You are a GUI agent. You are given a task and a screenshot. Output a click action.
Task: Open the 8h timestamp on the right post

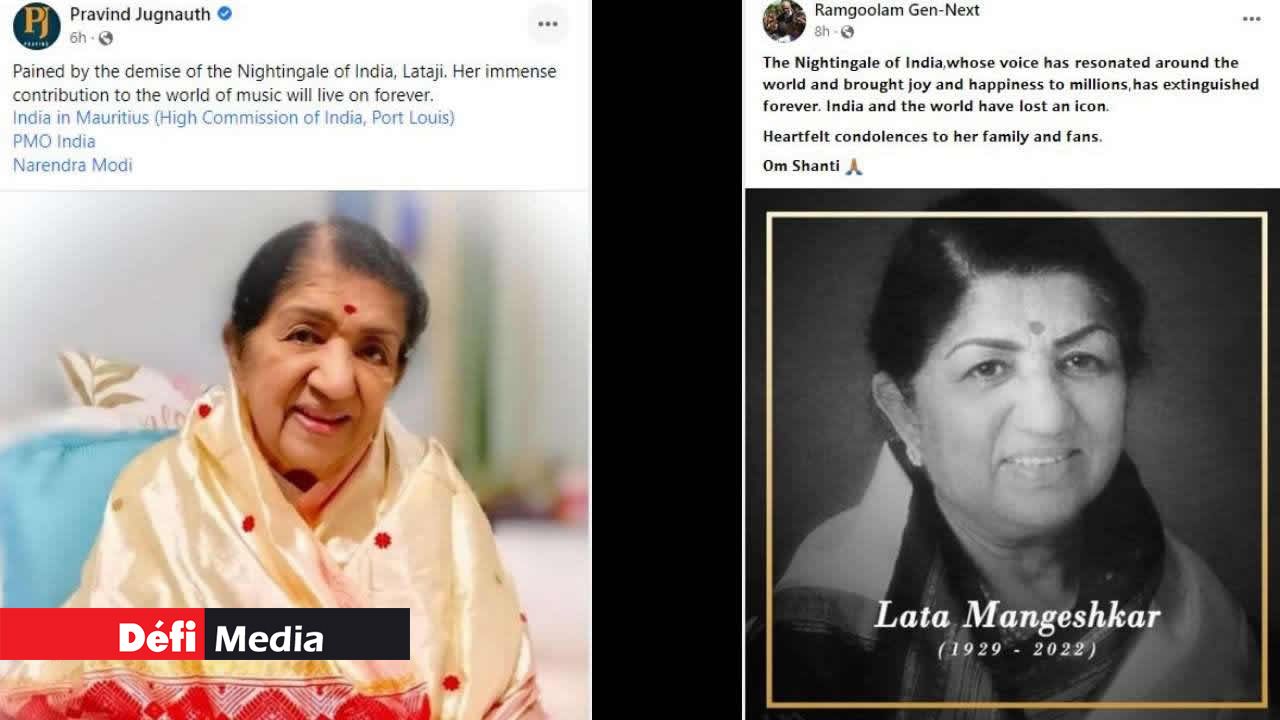pos(822,32)
